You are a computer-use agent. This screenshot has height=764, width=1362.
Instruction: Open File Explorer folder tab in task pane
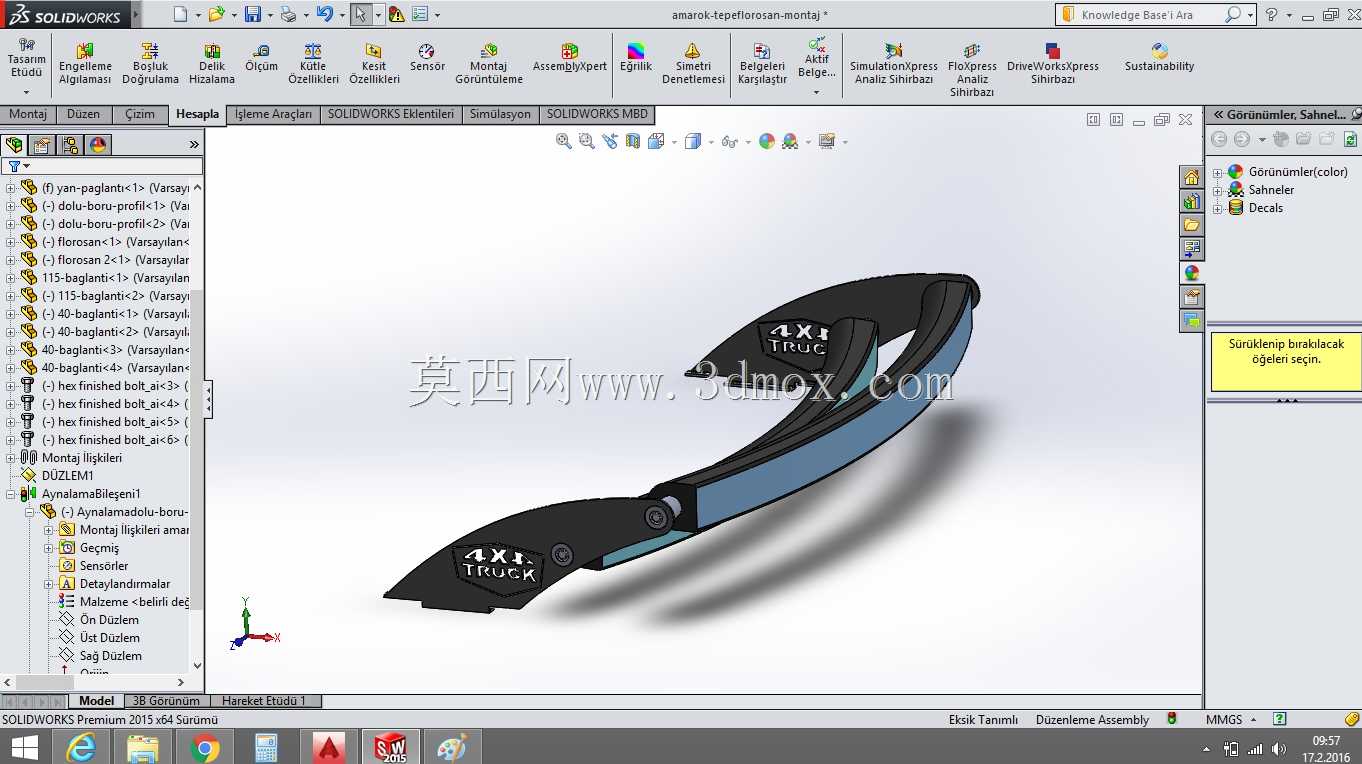pos(1191,225)
